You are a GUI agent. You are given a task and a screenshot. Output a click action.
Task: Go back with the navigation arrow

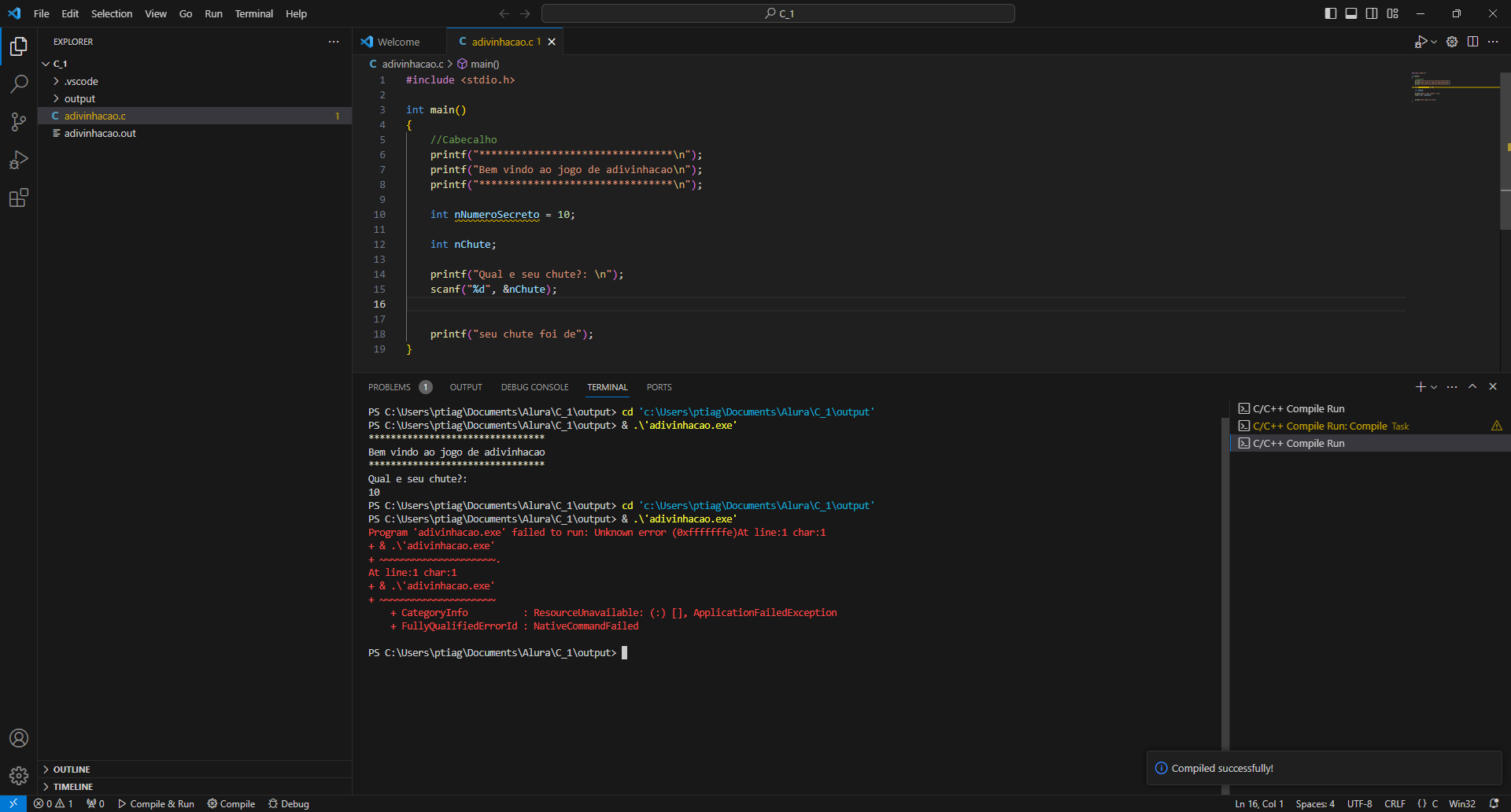pos(504,13)
